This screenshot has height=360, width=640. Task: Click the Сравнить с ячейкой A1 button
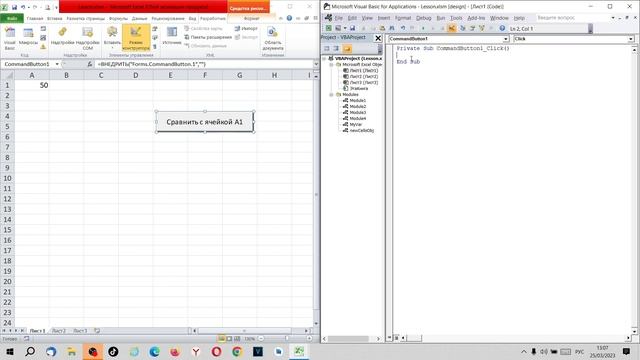click(x=204, y=122)
